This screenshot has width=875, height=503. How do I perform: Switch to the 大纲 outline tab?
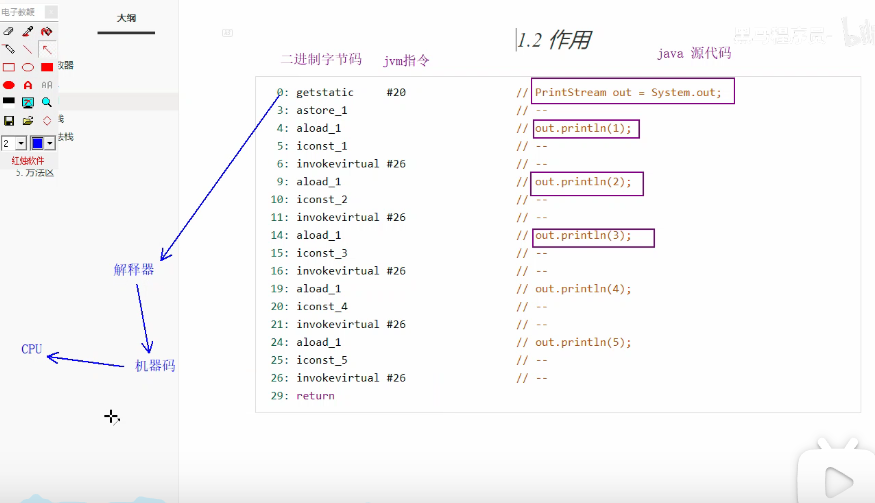(x=126, y=18)
